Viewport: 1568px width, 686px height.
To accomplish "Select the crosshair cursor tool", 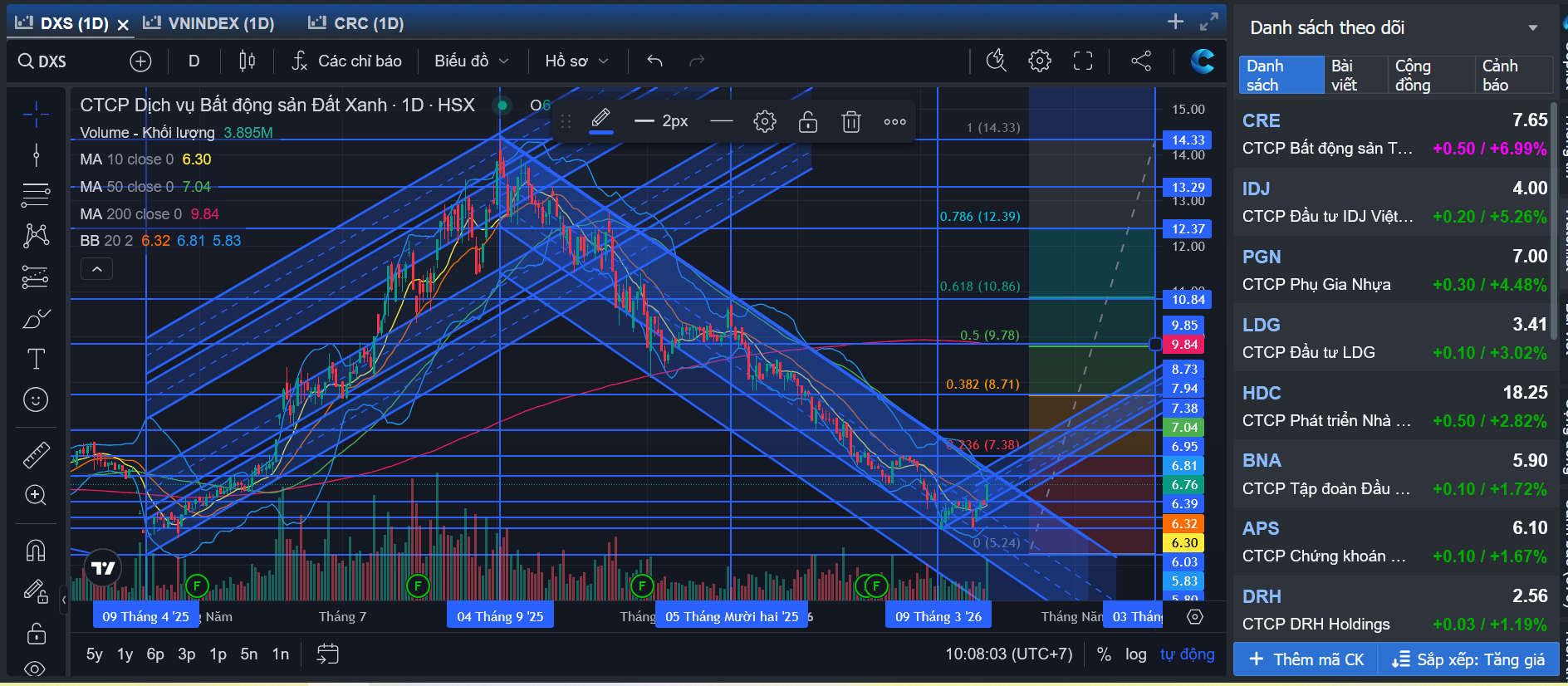I will pyautogui.click(x=36, y=115).
